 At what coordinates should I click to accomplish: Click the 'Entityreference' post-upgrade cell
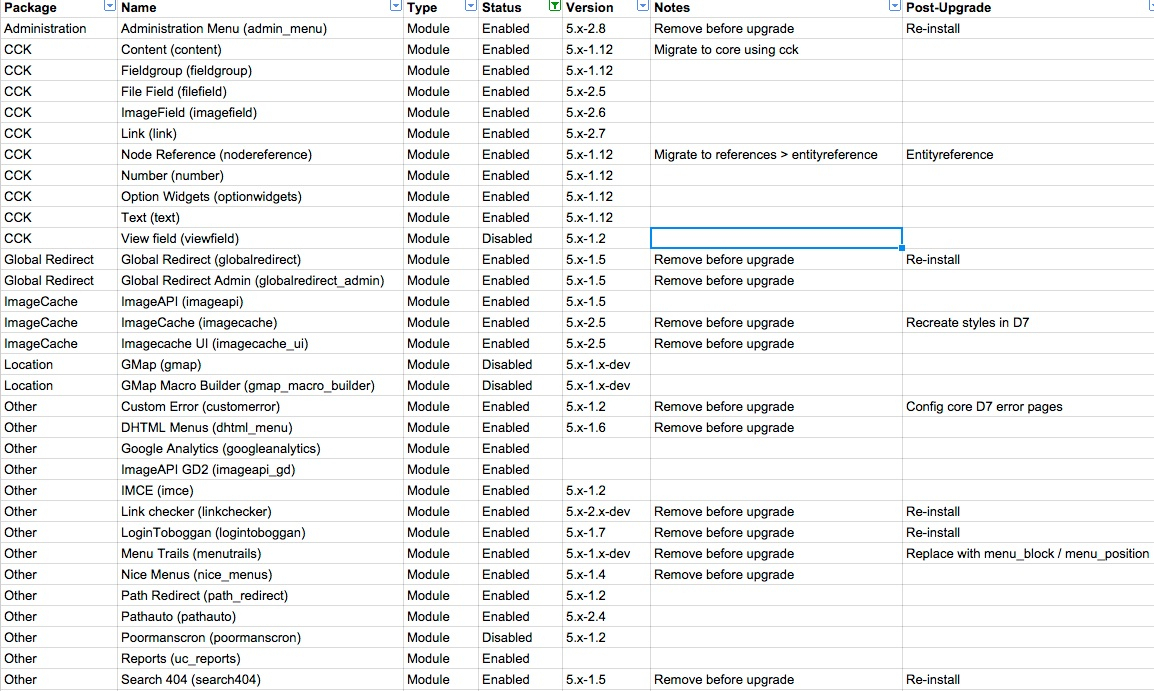pos(1028,155)
